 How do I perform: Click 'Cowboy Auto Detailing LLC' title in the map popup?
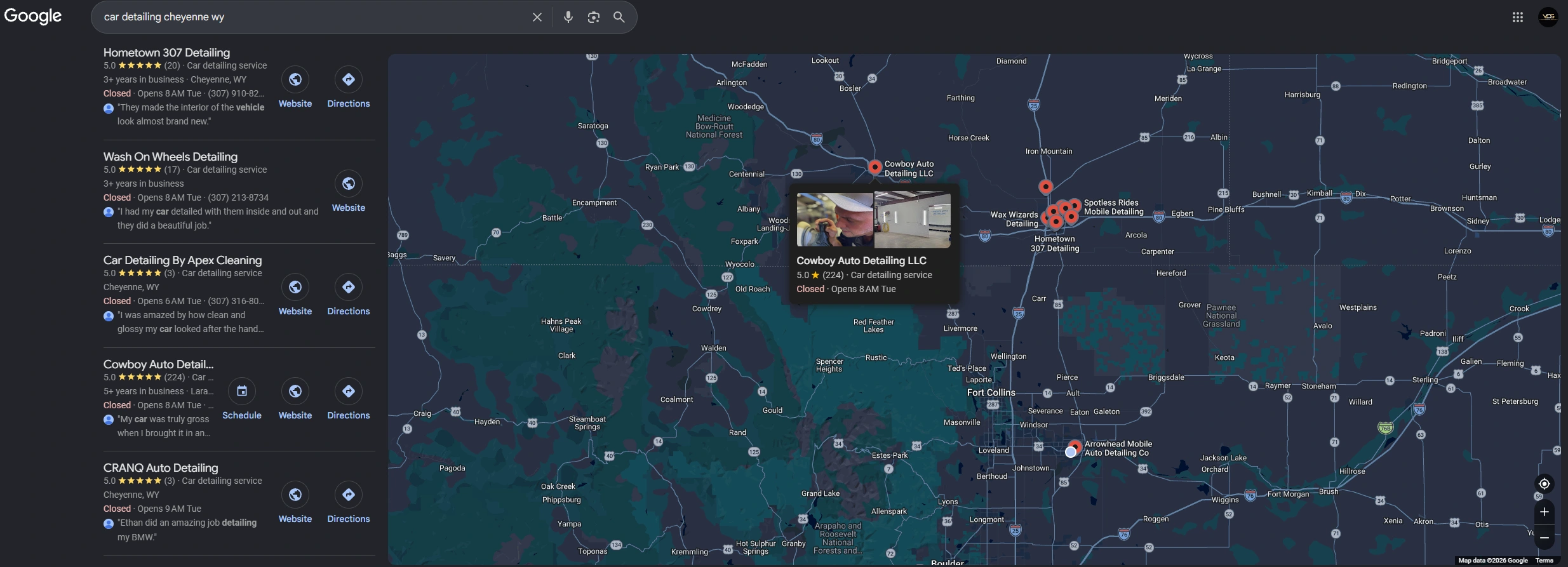(861, 261)
